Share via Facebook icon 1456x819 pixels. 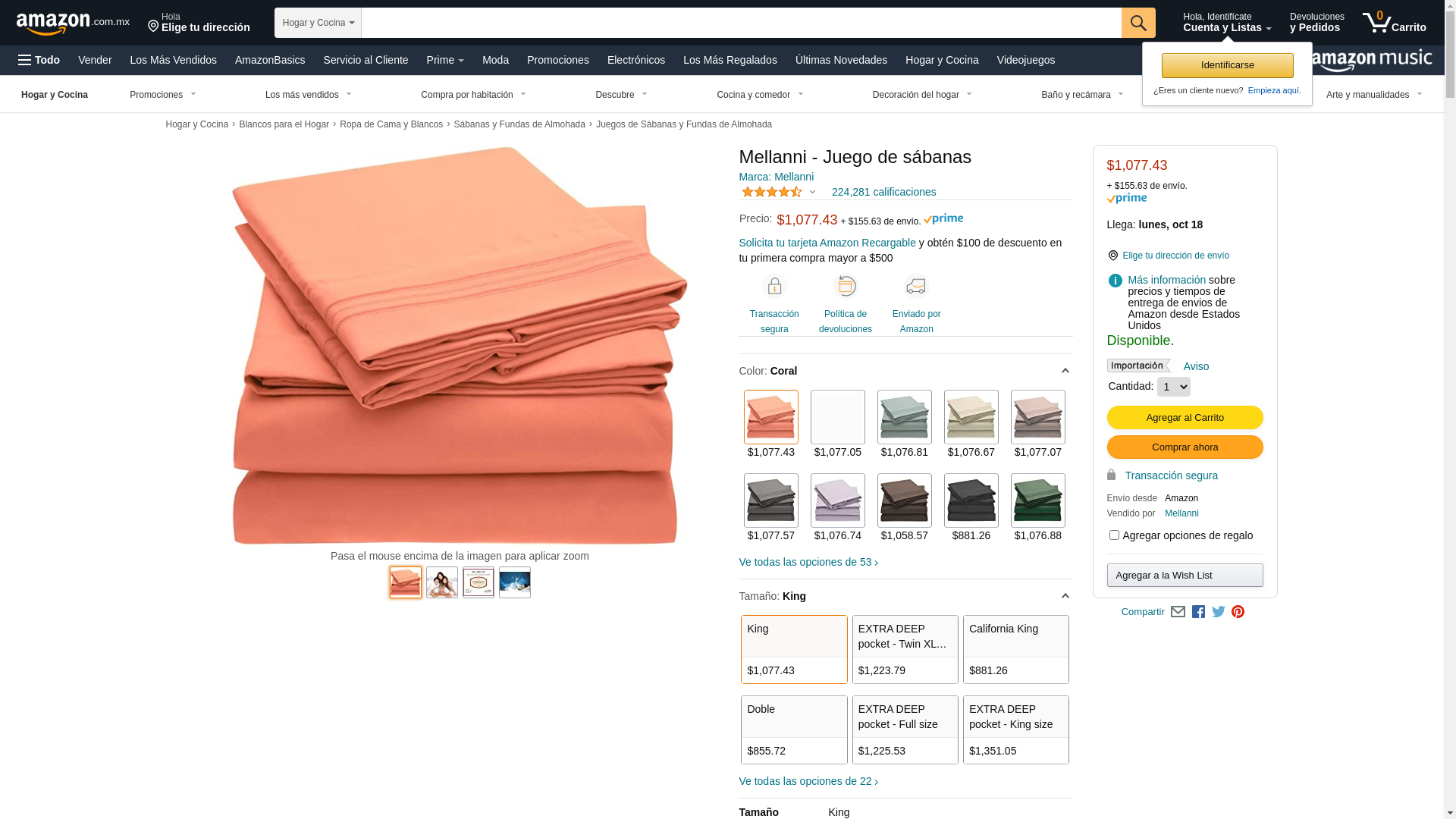click(x=1198, y=612)
